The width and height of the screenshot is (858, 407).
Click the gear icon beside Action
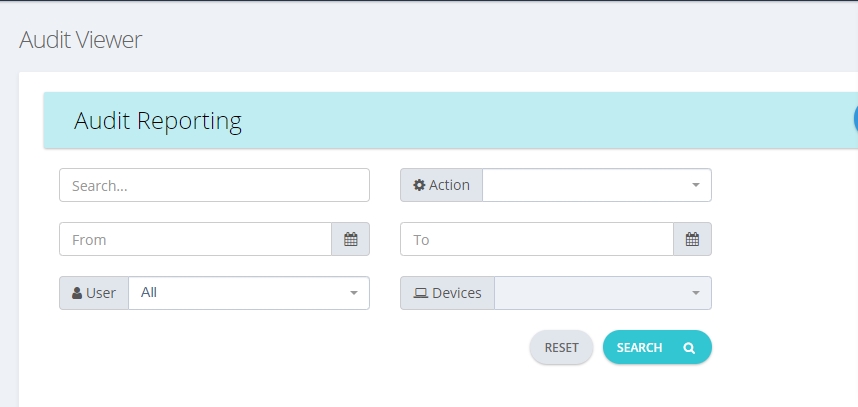[x=419, y=185]
